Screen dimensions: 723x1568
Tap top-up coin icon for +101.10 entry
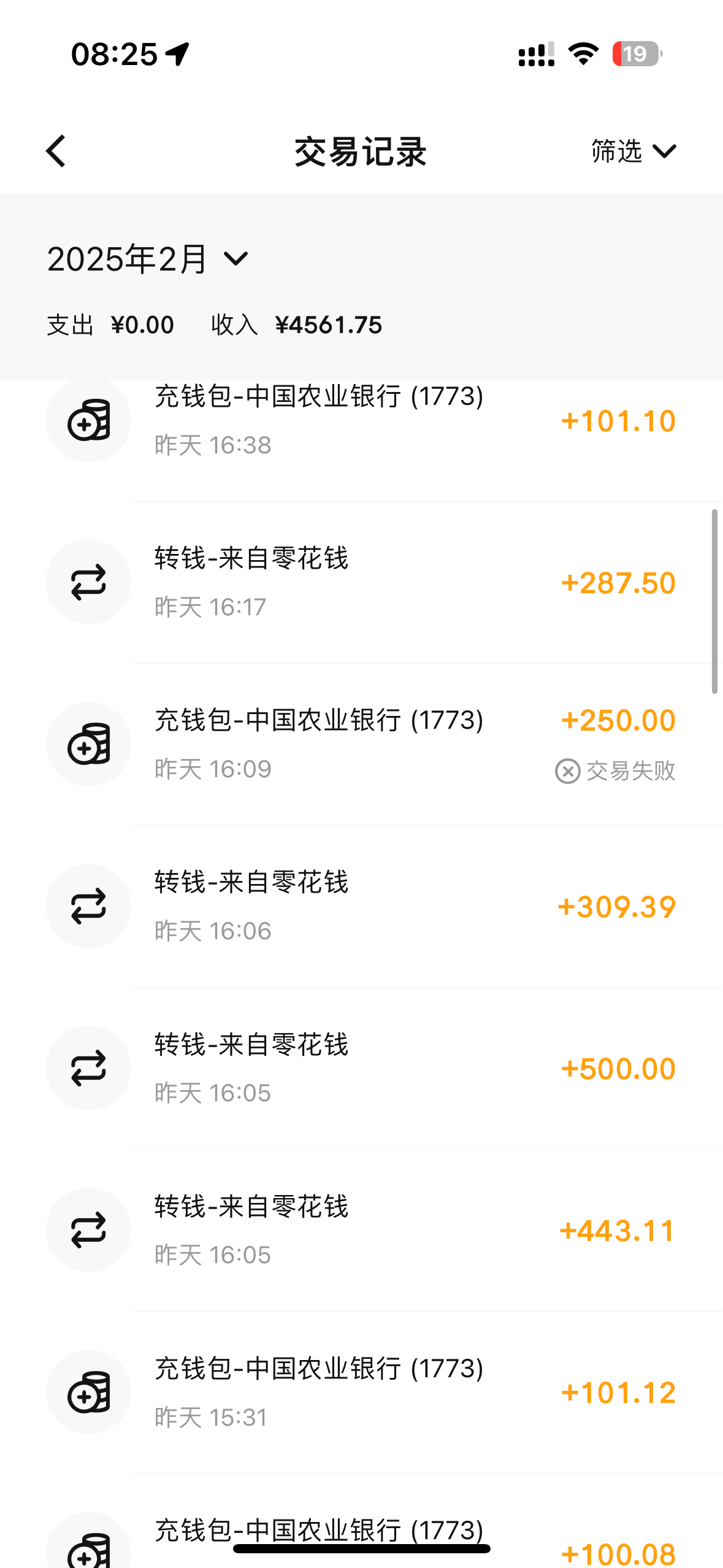click(89, 420)
